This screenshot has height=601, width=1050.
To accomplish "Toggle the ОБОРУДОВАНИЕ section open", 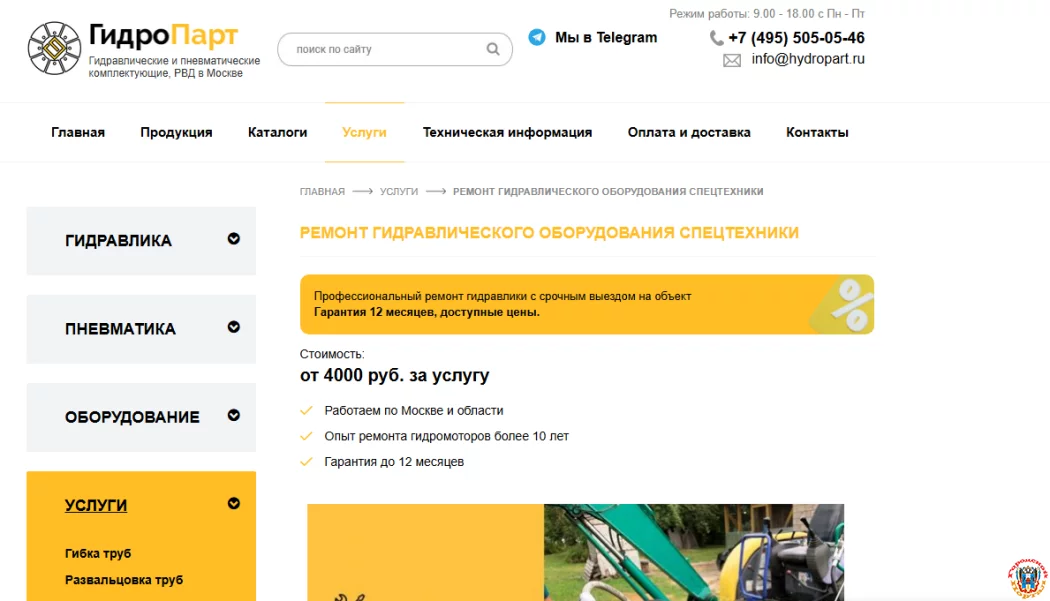I will point(233,417).
